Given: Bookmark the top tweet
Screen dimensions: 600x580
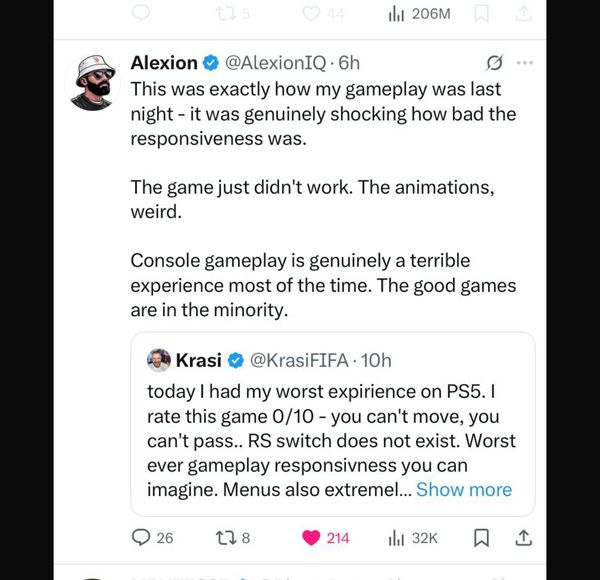Looking at the screenshot, I should [482, 13].
